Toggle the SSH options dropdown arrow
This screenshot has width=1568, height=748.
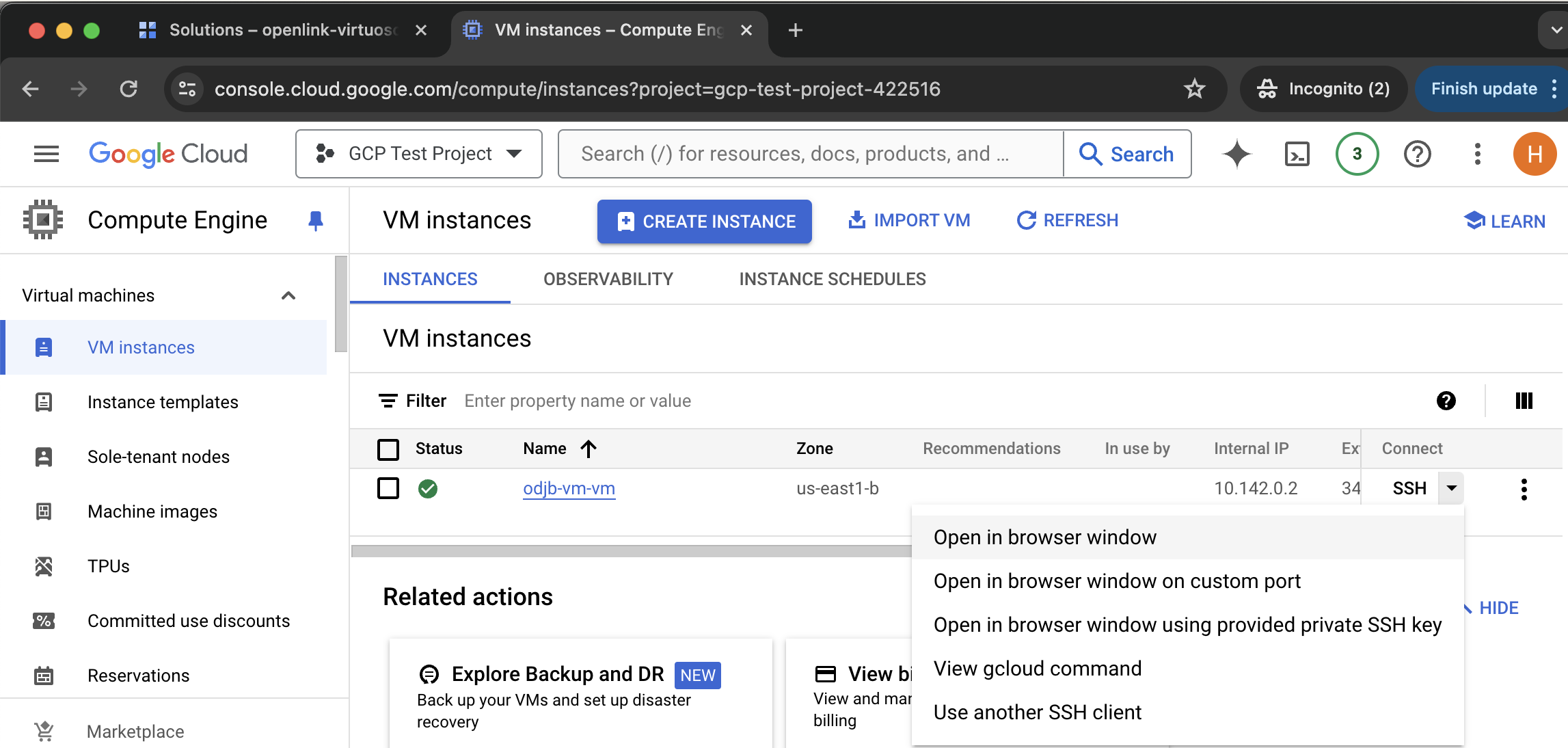[x=1451, y=488]
